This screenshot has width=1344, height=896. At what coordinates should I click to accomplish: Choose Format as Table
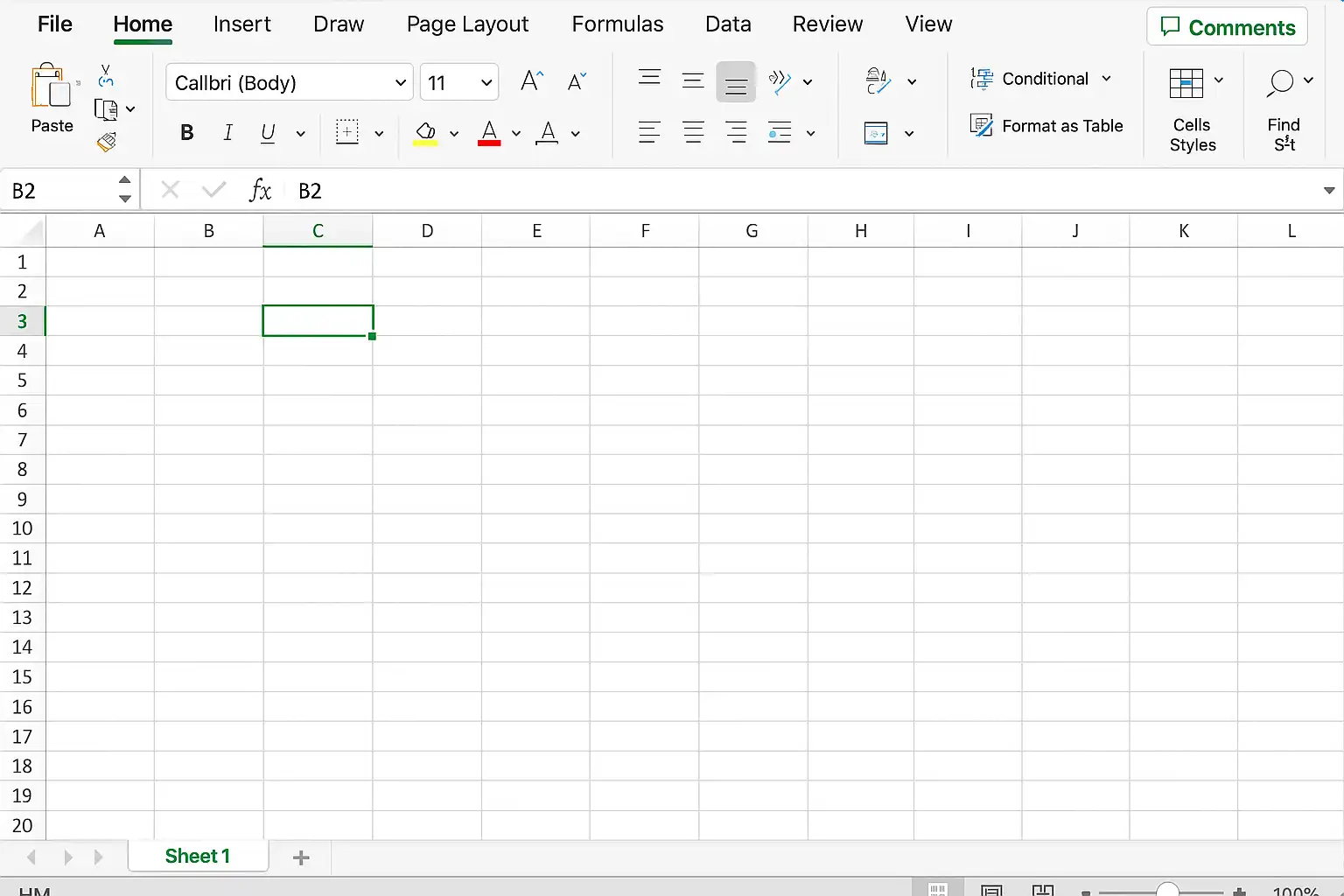1046,126
